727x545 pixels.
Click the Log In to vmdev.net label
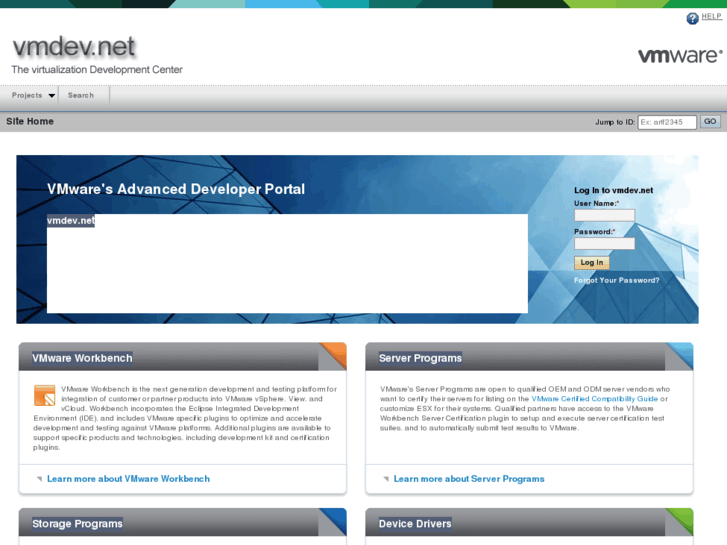coord(613,190)
